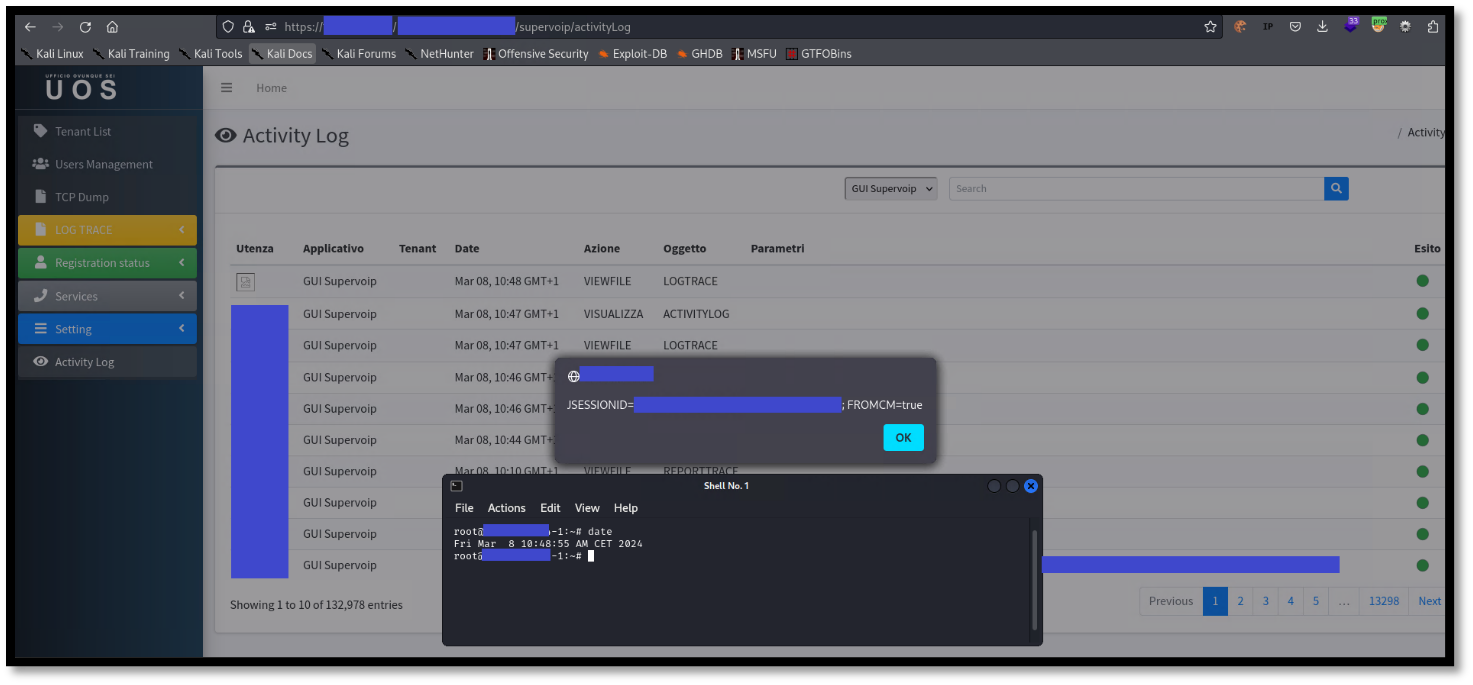The image size is (1473, 685).
Task: Open the GHDB bookmark
Action: [x=699, y=54]
